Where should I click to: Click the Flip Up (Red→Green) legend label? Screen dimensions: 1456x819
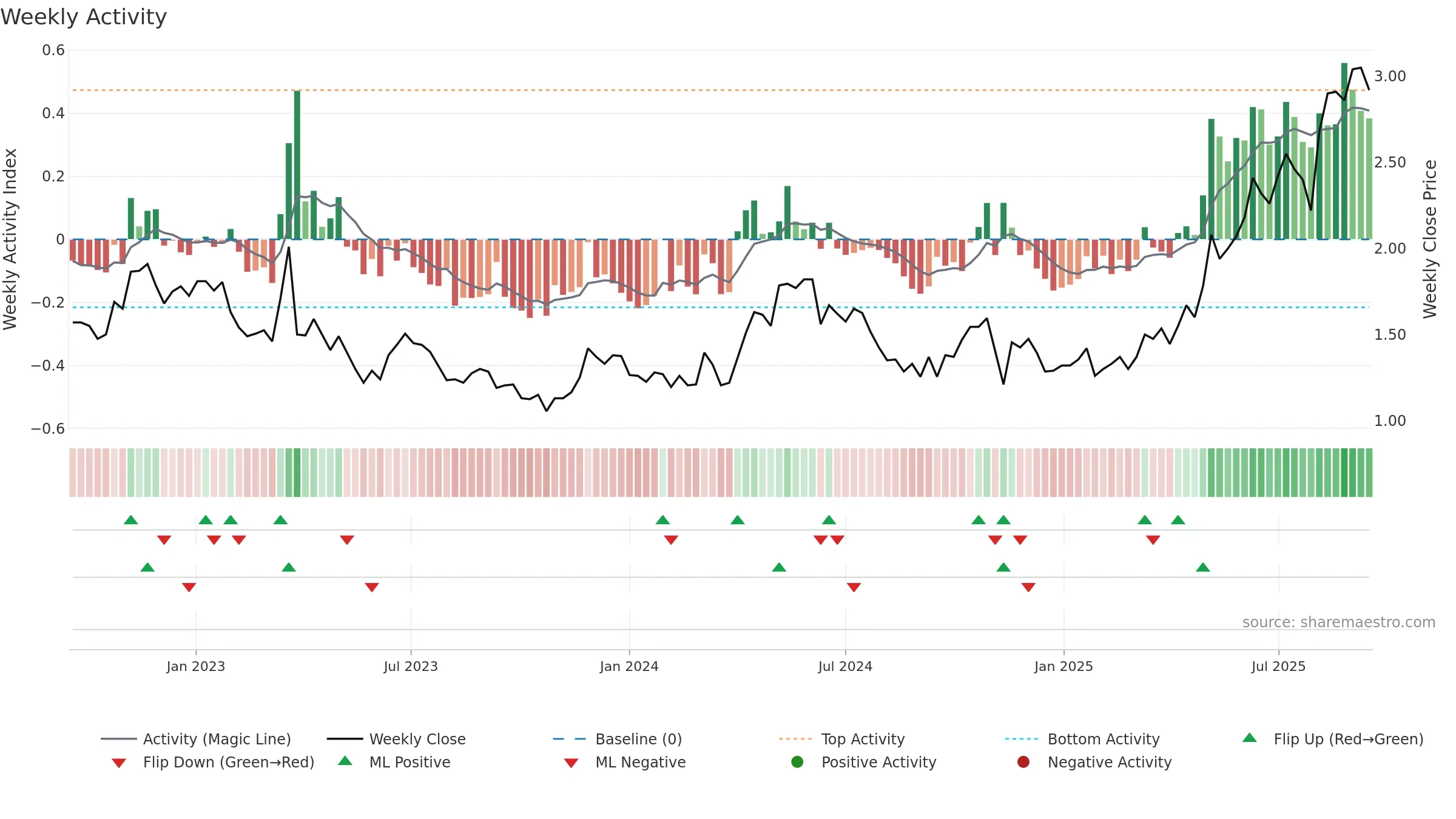[x=1348, y=739]
